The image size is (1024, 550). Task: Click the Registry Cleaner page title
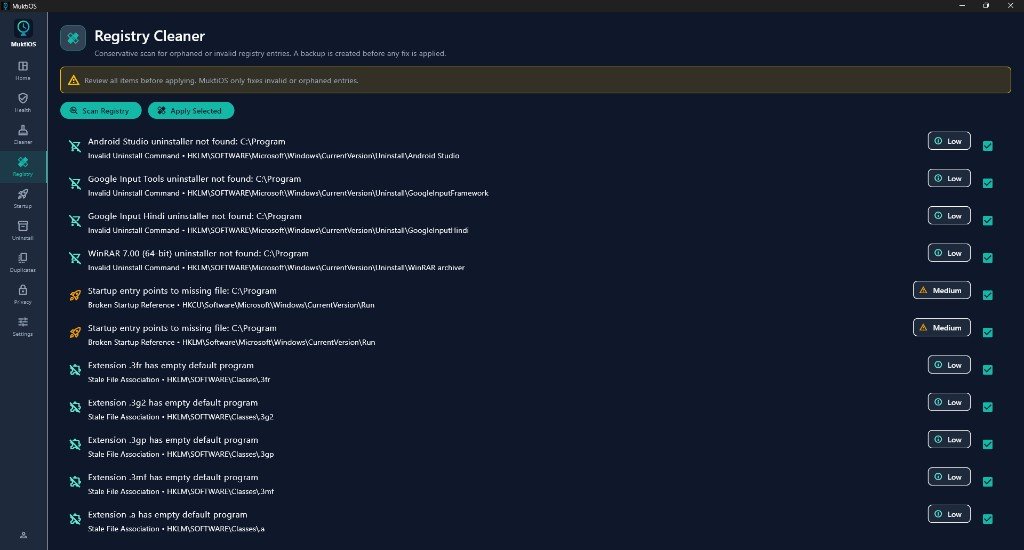pyautogui.click(x=150, y=36)
